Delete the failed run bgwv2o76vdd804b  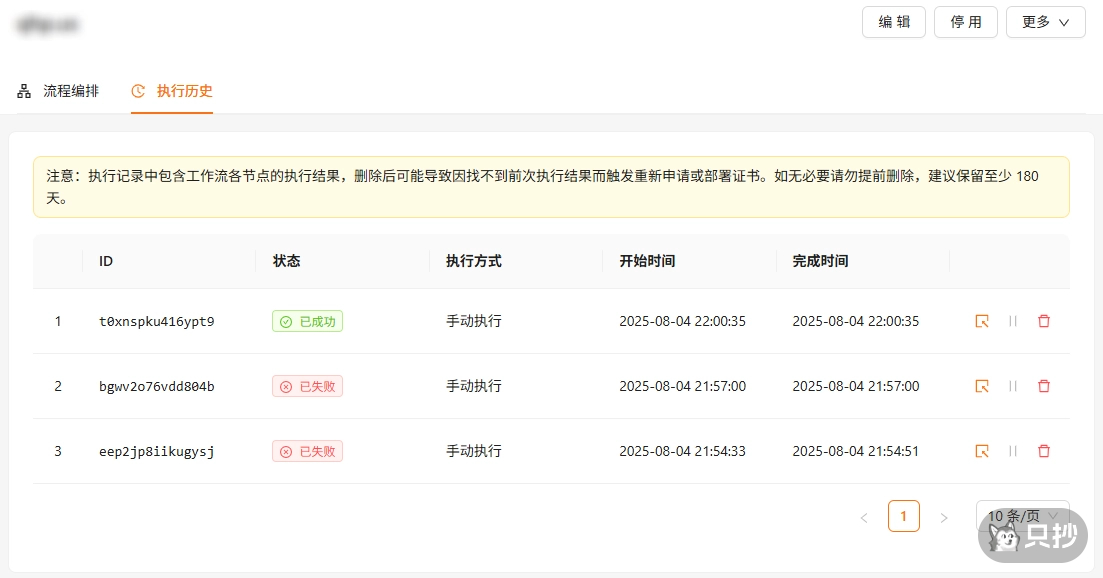pos(1044,386)
